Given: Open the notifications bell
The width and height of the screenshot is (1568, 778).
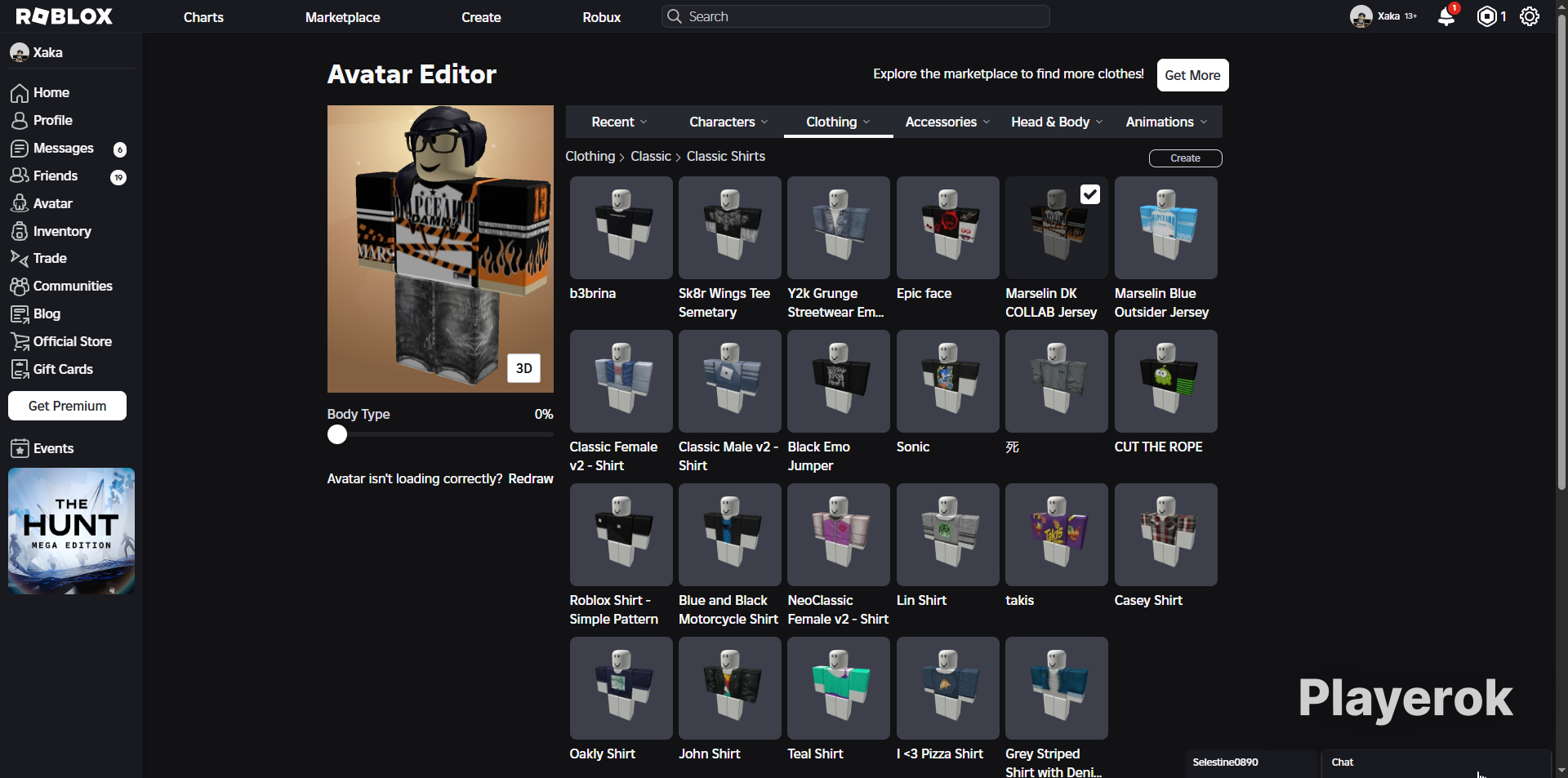Looking at the screenshot, I should click(1446, 16).
